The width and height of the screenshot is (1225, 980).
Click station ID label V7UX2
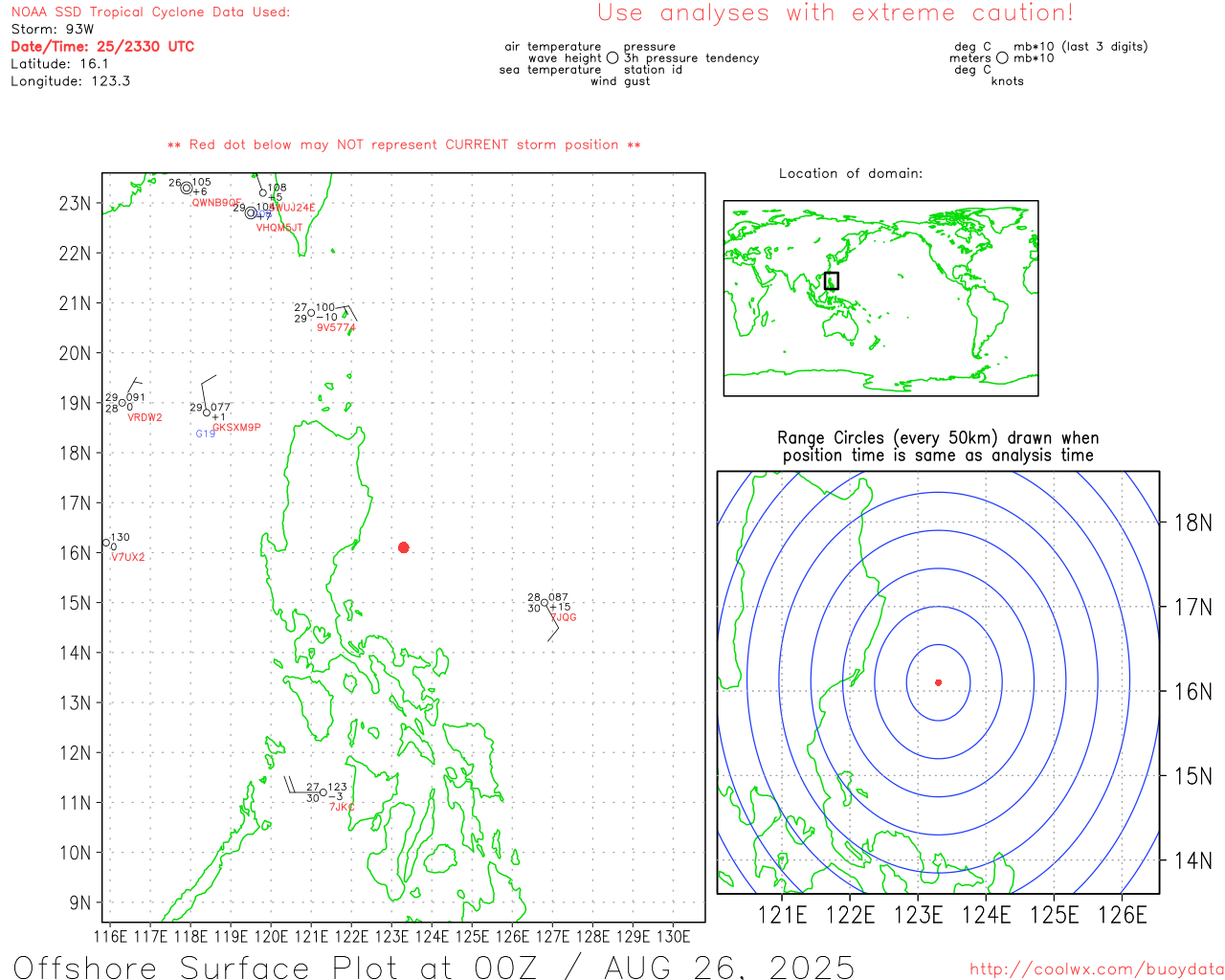(128, 557)
